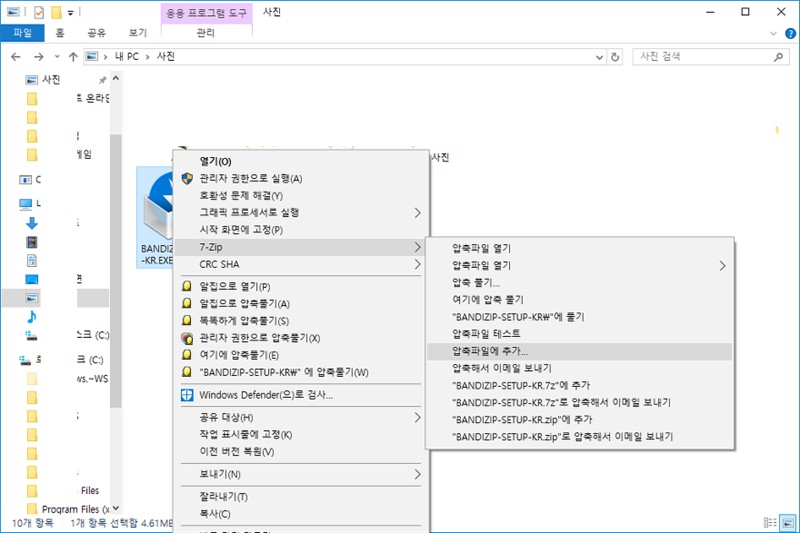
Task: Click the up-arrow navigation icon
Action: (73, 56)
